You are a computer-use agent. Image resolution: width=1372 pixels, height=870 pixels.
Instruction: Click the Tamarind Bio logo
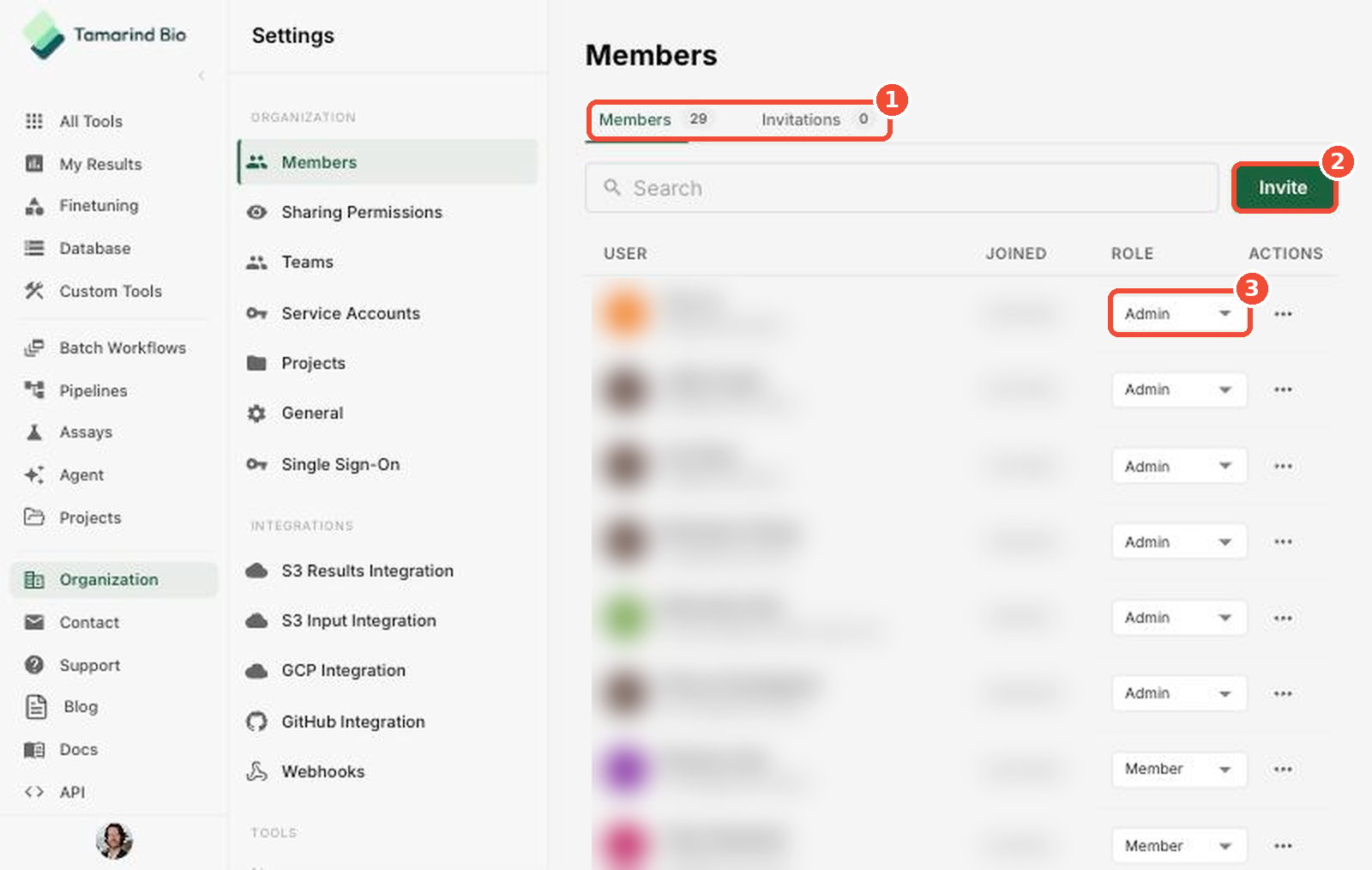[105, 35]
